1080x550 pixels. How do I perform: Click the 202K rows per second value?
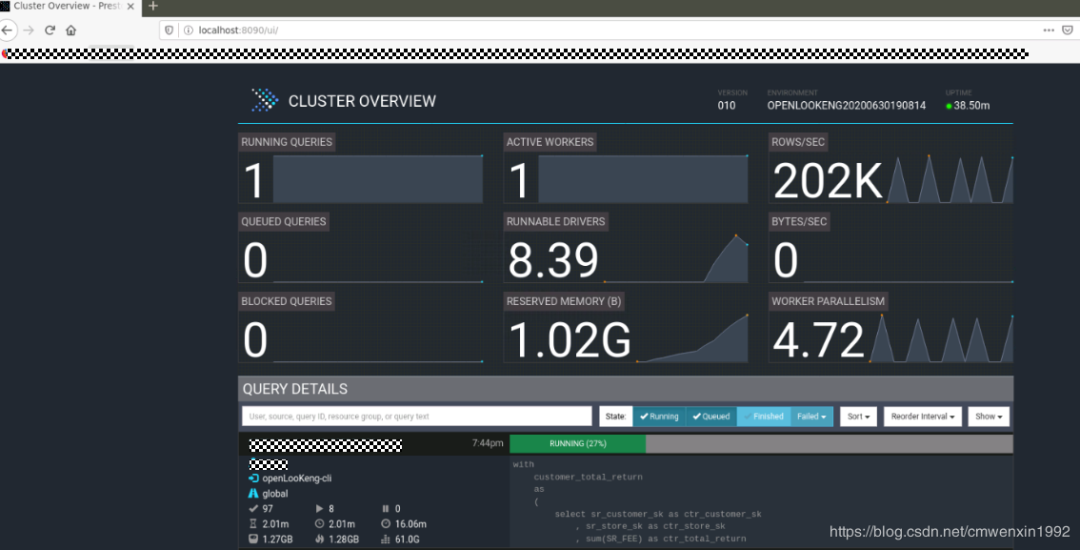828,181
